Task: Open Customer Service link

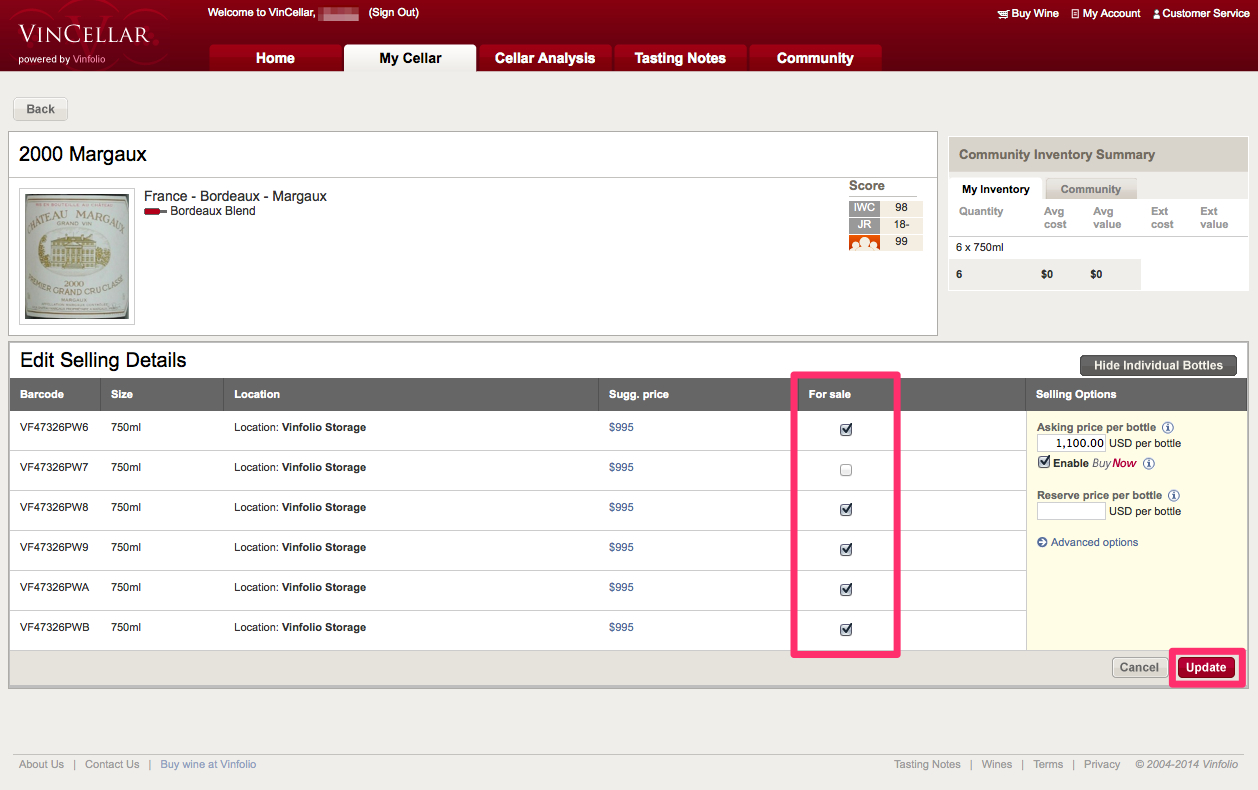Action: 1206,14
